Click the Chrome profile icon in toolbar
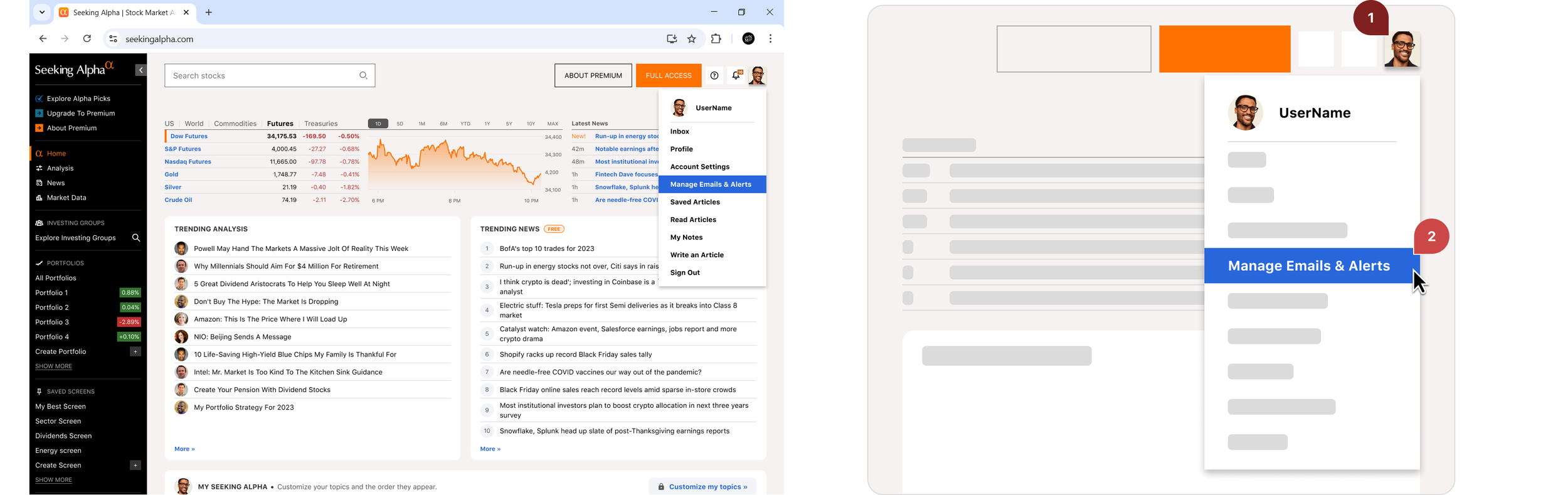 [x=748, y=39]
